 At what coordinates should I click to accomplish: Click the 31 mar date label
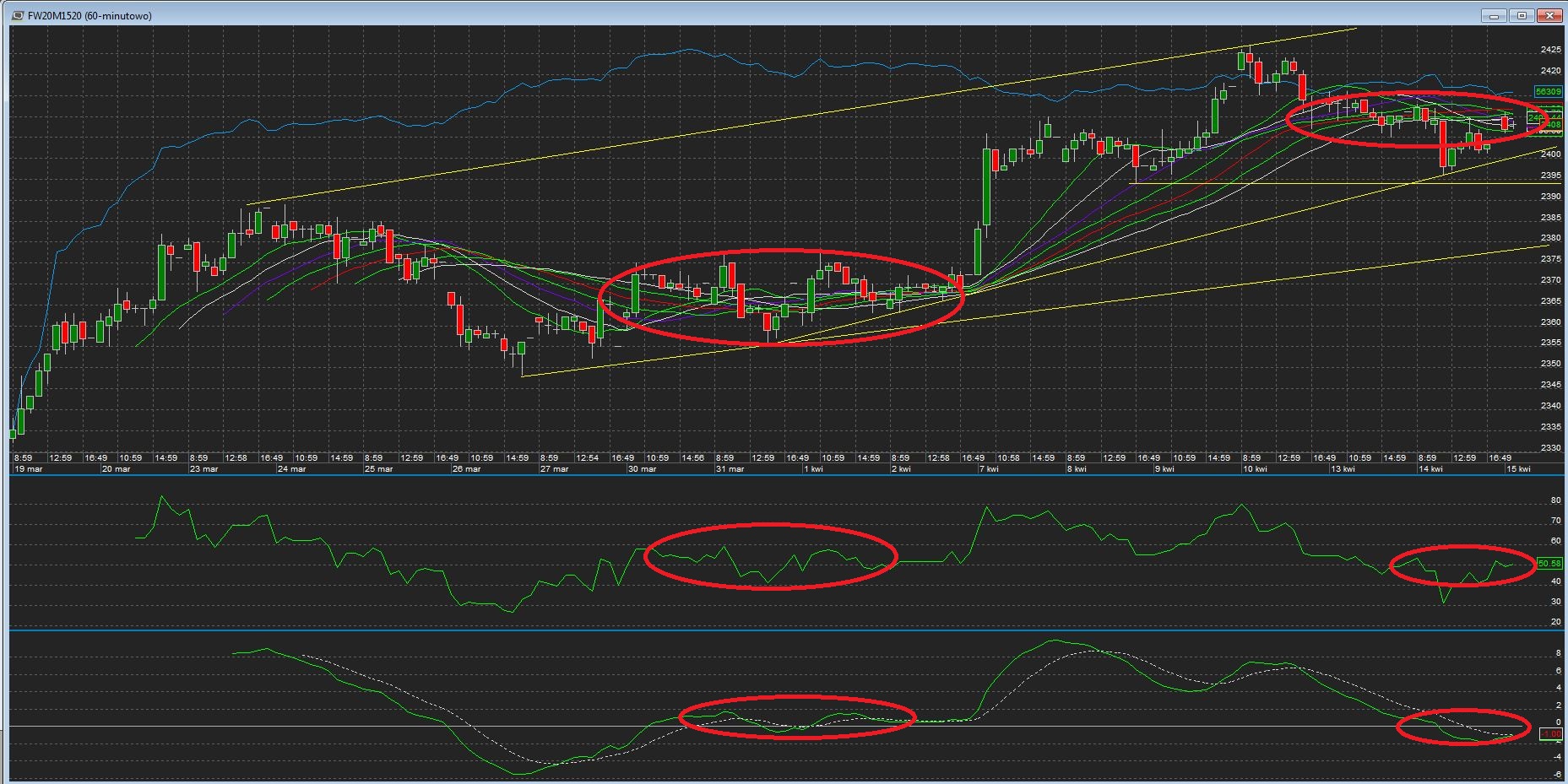pyautogui.click(x=730, y=469)
